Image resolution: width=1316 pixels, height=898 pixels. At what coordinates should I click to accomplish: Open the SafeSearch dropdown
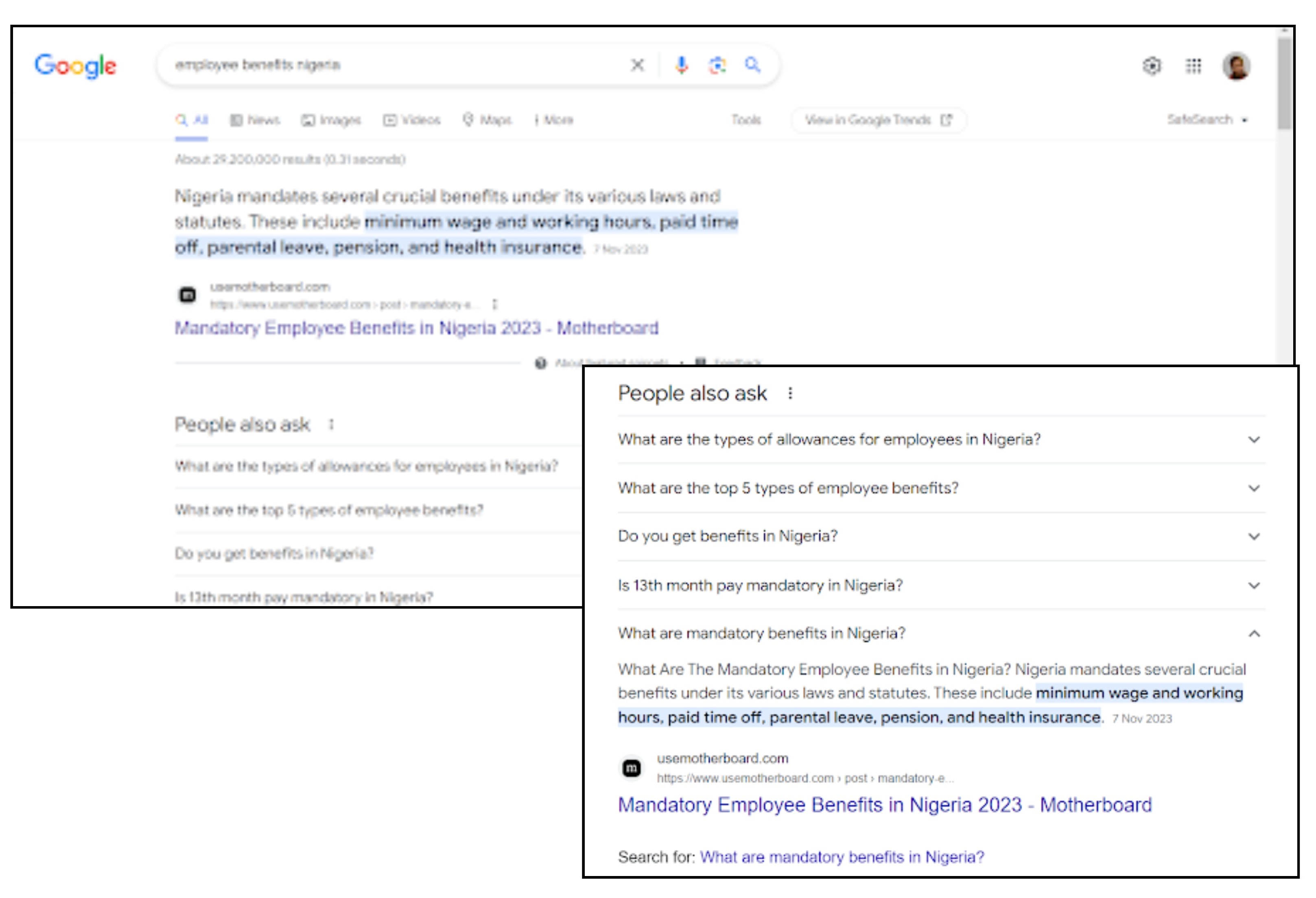(1207, 120)
